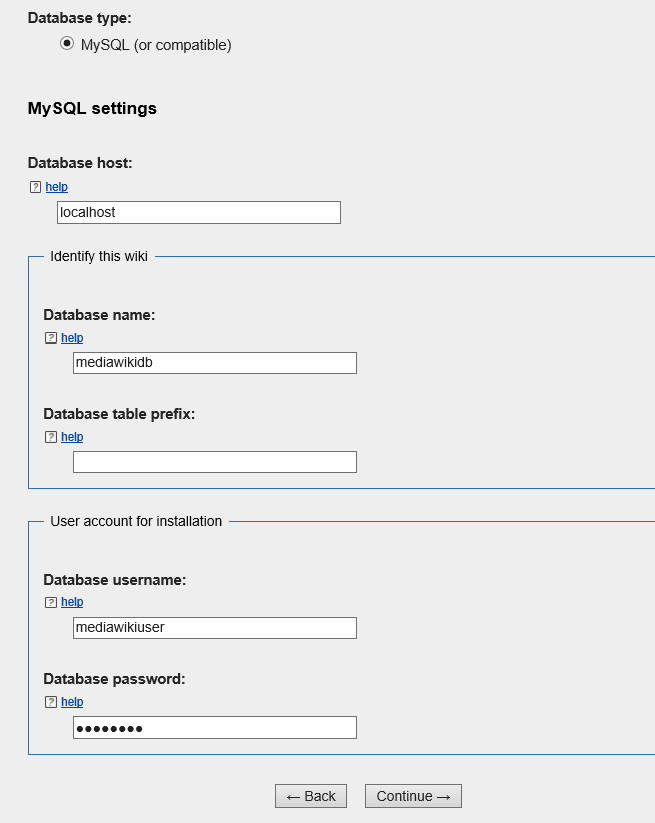Viewport: 655px width, 823px height.
Task: Proceed with the Continue button
Action: pos(414,796)
